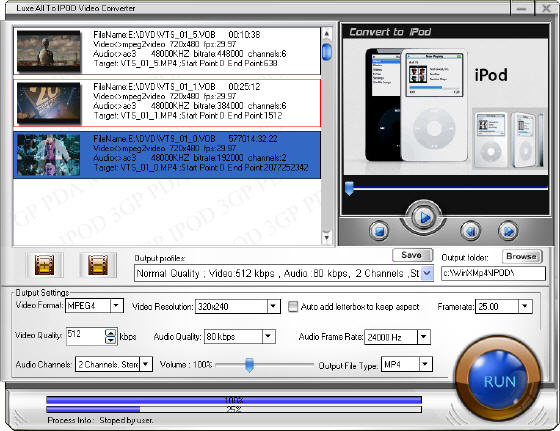Click thumbnail of VTS_01_0.VOB video
Screen dimensions: 560x431
point(49,155)
